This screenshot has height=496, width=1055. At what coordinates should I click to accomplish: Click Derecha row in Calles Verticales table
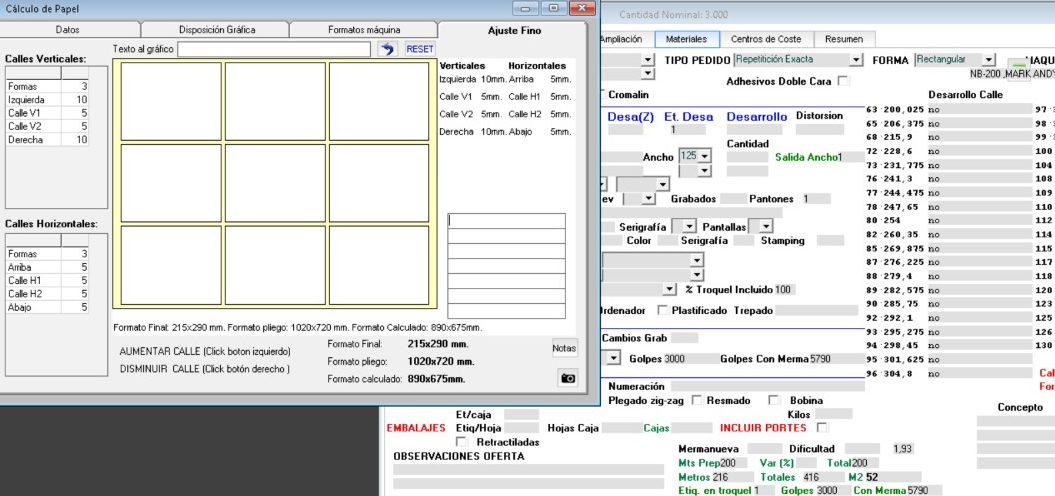tap(47, 140)
